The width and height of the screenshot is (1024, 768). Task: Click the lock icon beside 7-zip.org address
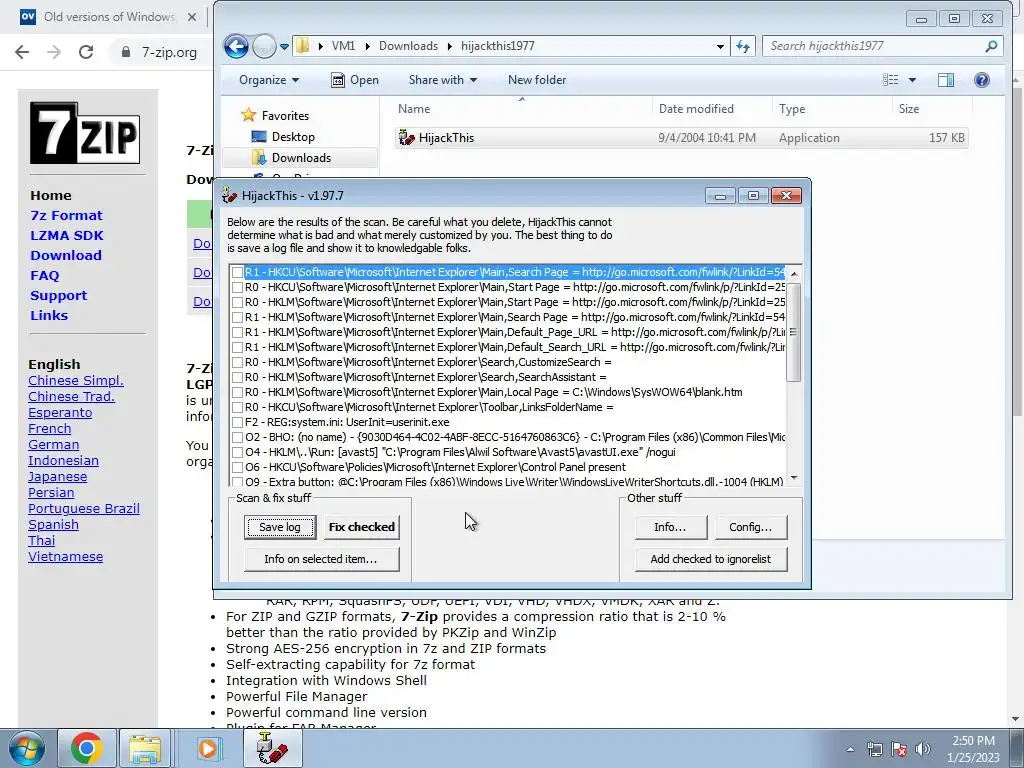[x=126, y=52]
